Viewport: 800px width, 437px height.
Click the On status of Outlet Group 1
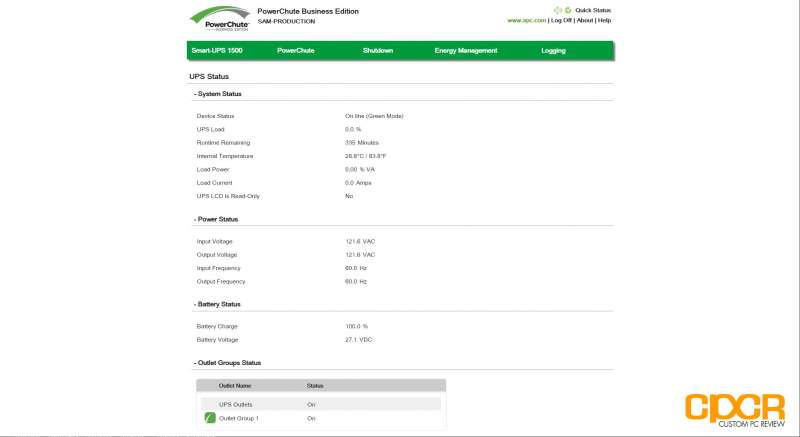pos(311,418)
